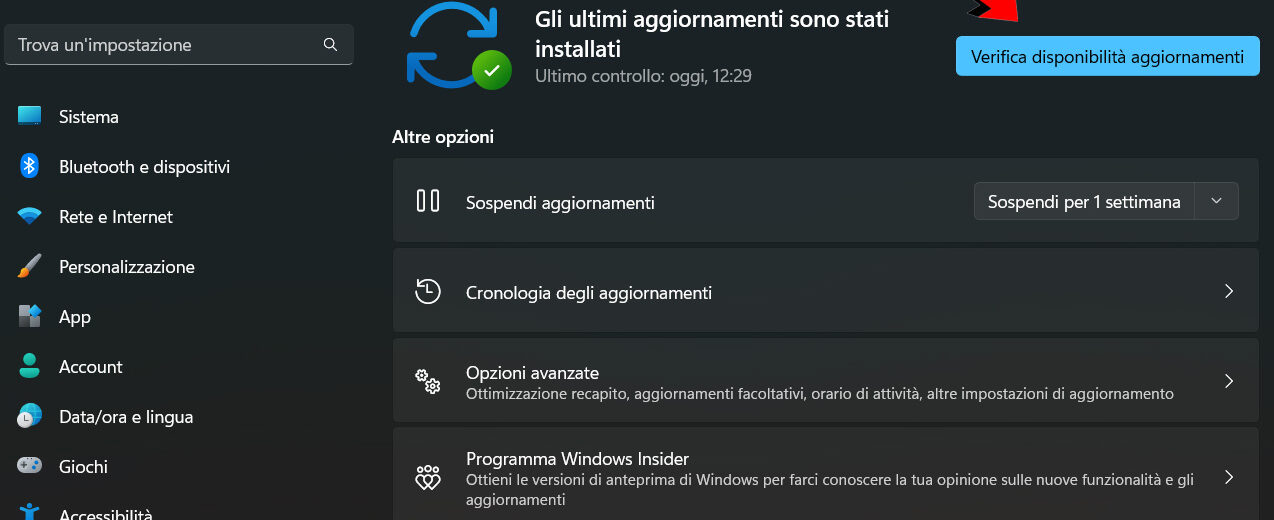The width and height of the screenshot is (1274, 520).
Task: Click the Data/ora e lingua globe icon
Action: pyautogui.click(x=30, y=417)
